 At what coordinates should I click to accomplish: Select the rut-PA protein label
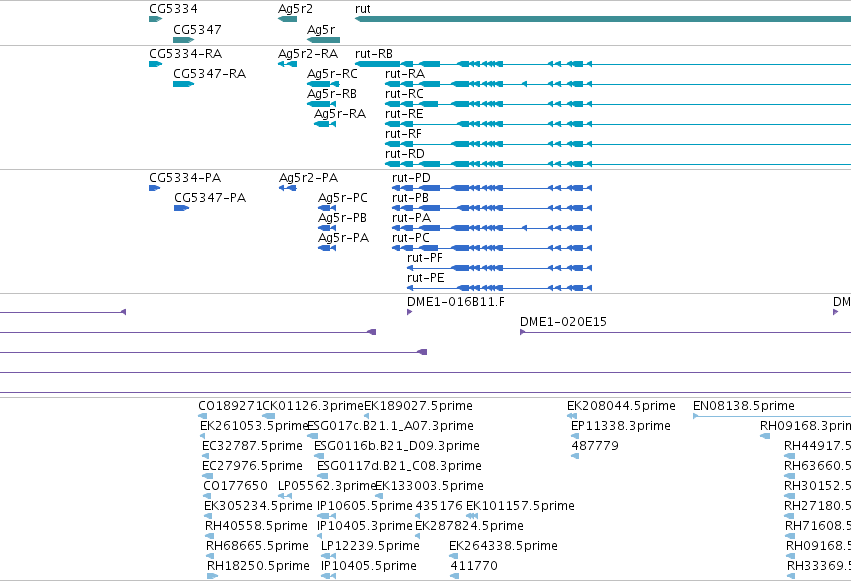coord(411,218)
